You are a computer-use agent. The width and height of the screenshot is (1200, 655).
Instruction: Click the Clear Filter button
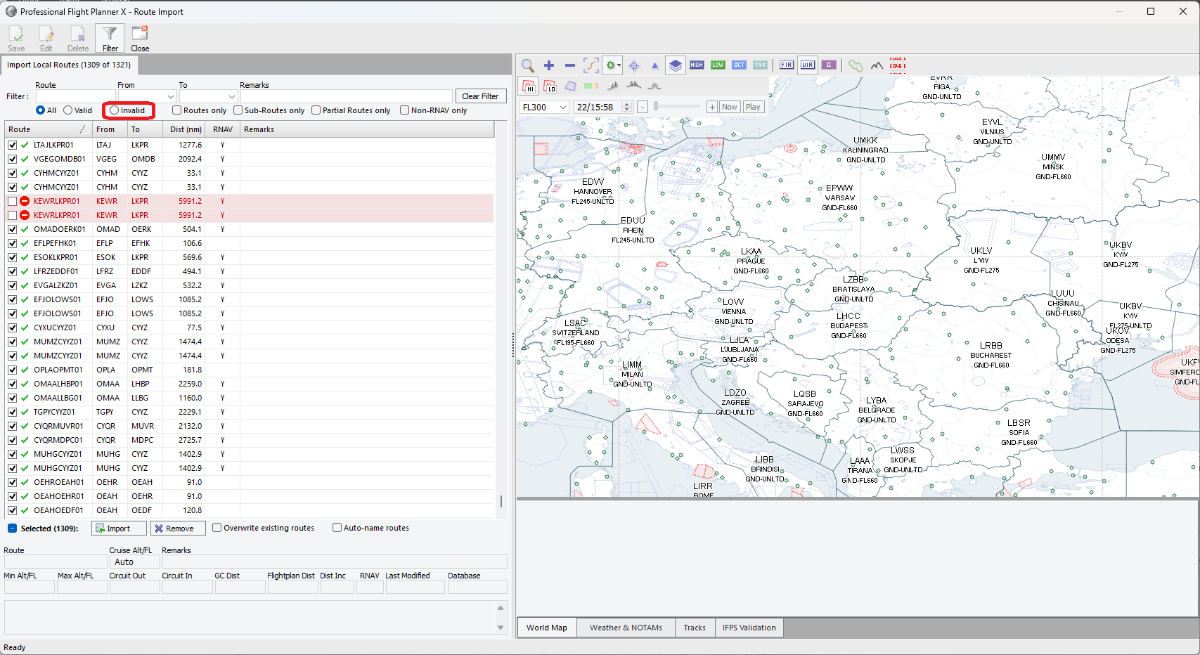click(480, 96)
